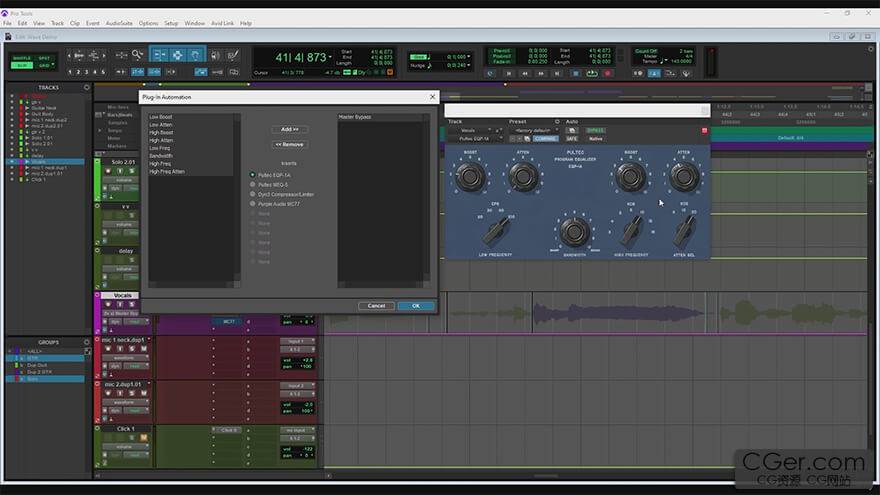Click the Bandwidth knob on Pultec
The image size is (880, 495).
575,232
